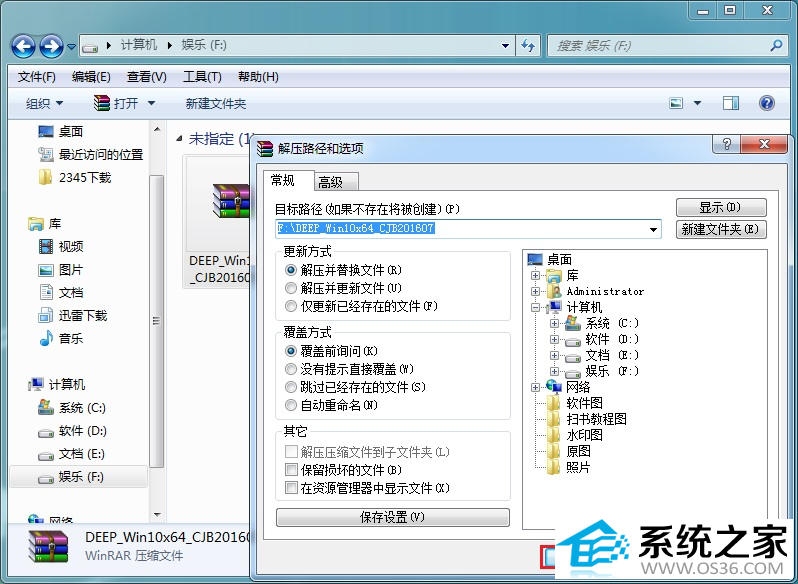798x584 pixels.
Task: Collapse the 计算机 node in dialog tree
Action: [x=535, y=307]
